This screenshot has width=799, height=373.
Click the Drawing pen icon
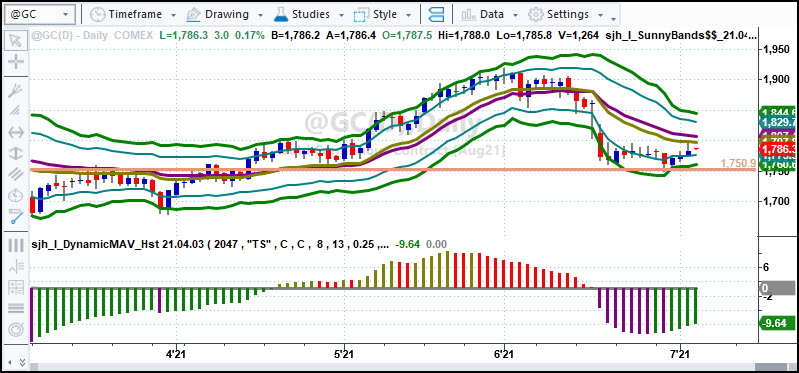[x=193, y=14]
